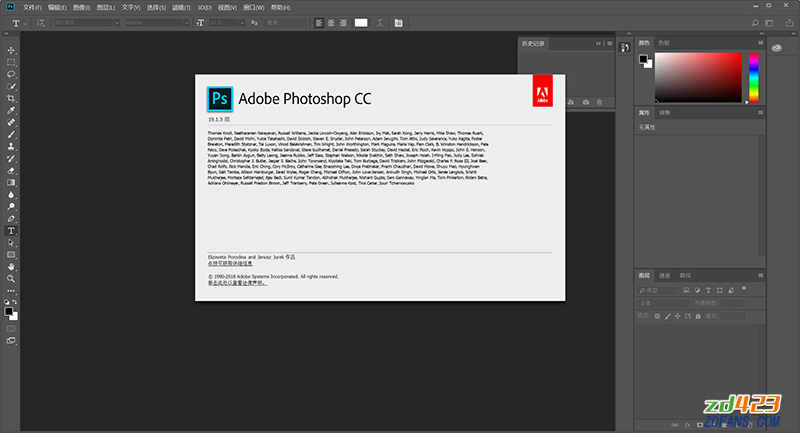
Task: Open the 文件 menu
Action: click(x=32, y=8)
